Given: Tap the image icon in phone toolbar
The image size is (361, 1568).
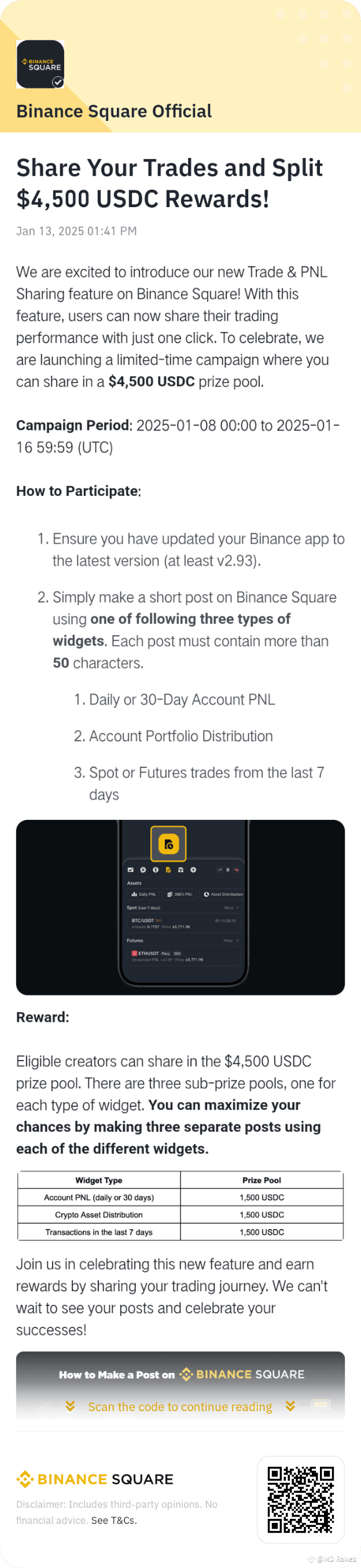Looking at the screenshot, I should coord(130,869).
